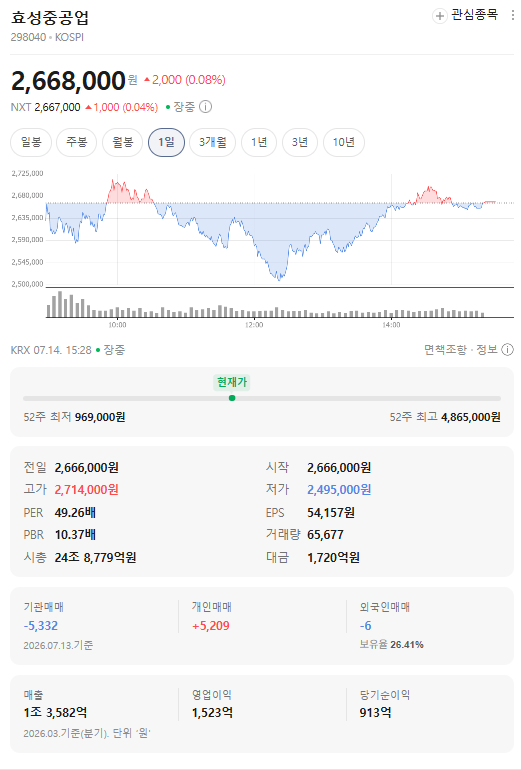The image size is (521, 770).
Task: Click the 개인매매 +5,209 figure
Action: 211,626
